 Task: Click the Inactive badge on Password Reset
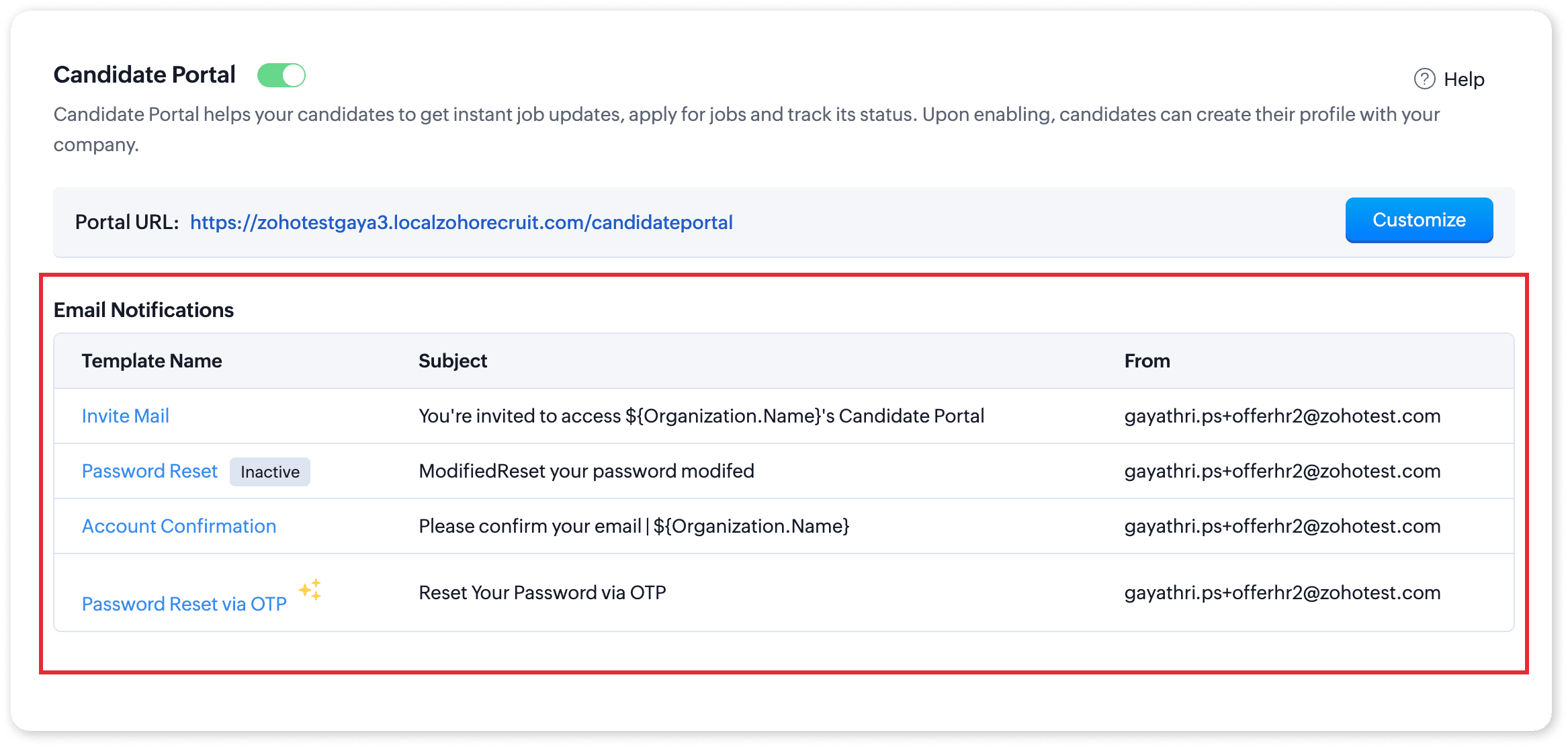click(x=270, y=472)
